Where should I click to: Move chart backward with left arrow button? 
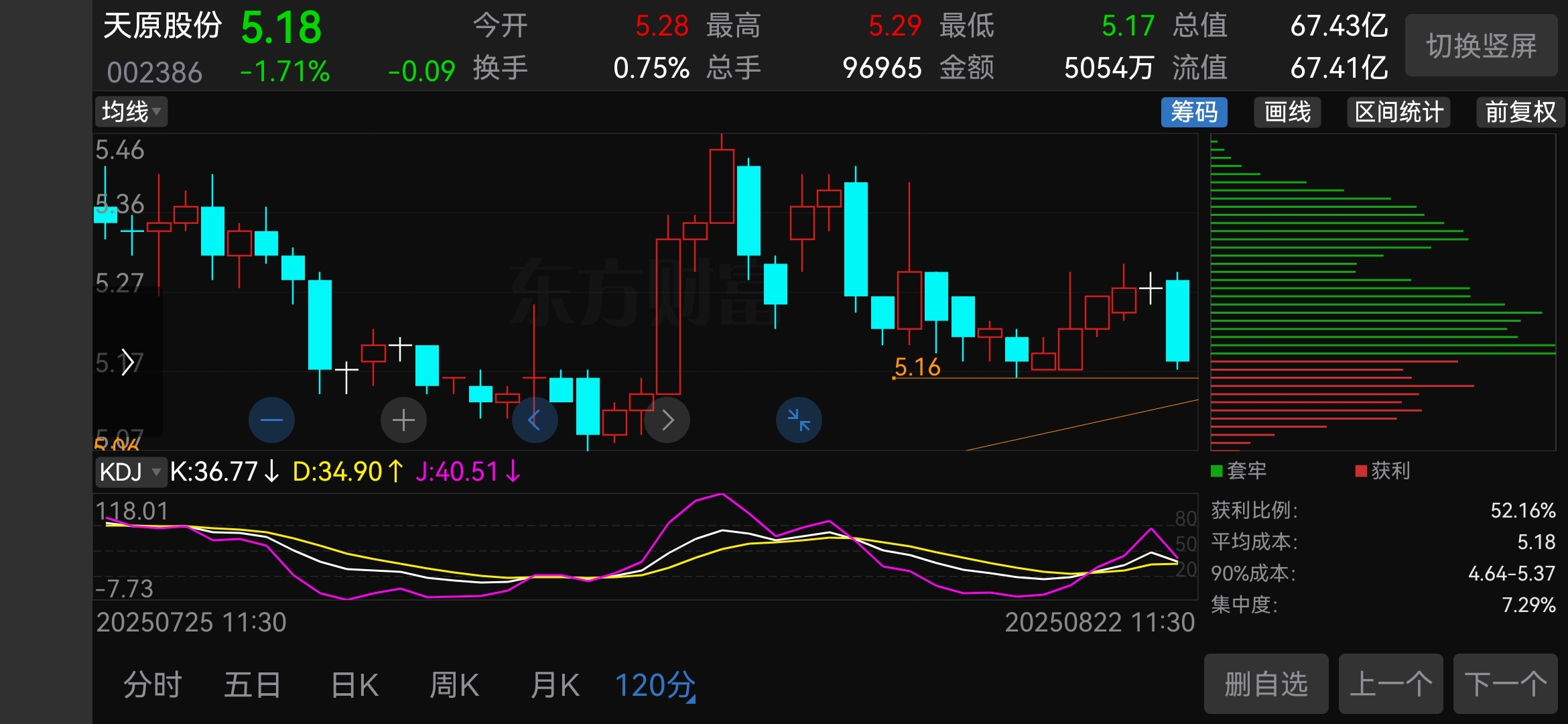click(x=535, y=420)
